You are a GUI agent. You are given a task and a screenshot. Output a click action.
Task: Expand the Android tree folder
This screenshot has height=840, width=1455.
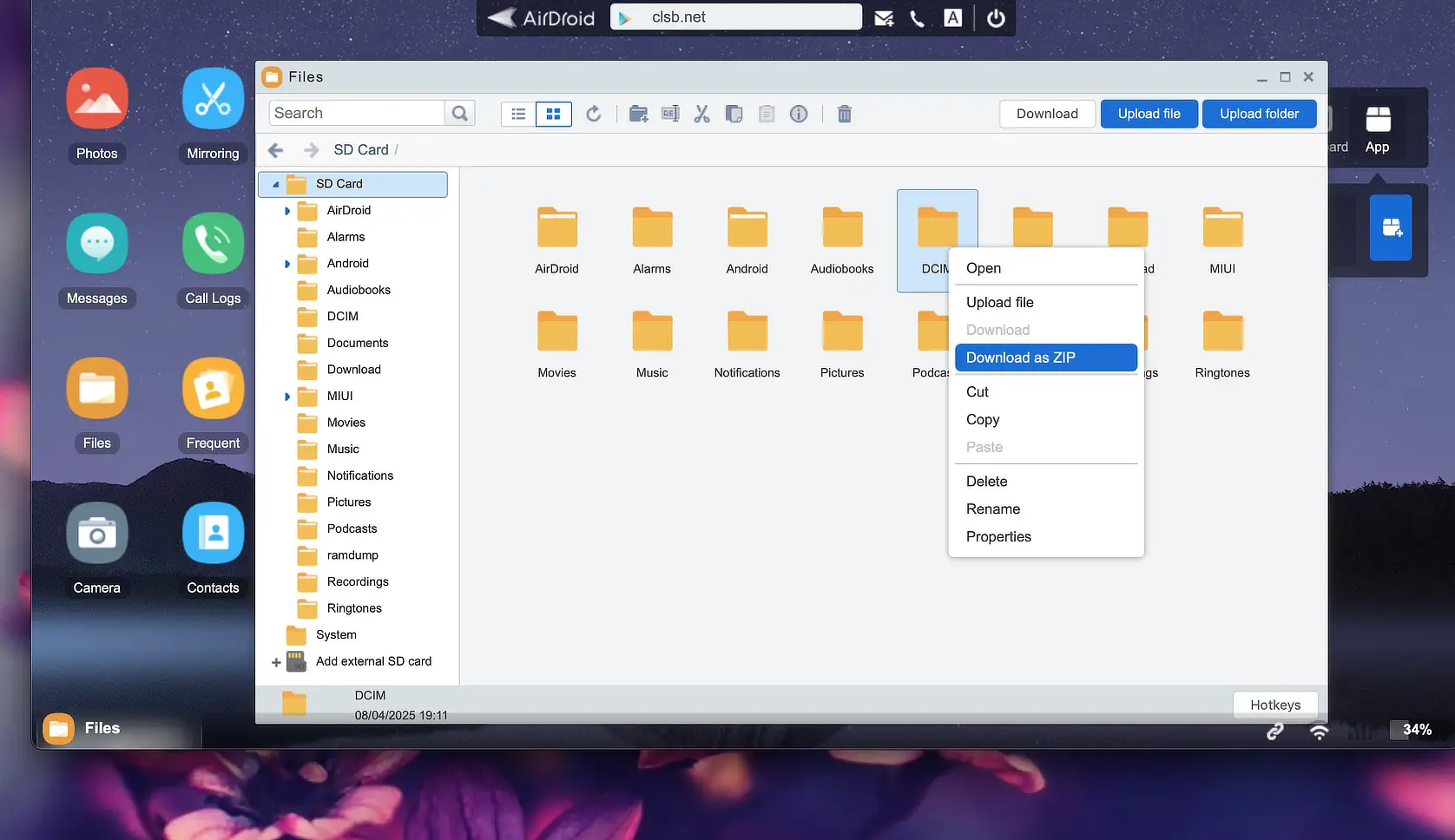287,264
